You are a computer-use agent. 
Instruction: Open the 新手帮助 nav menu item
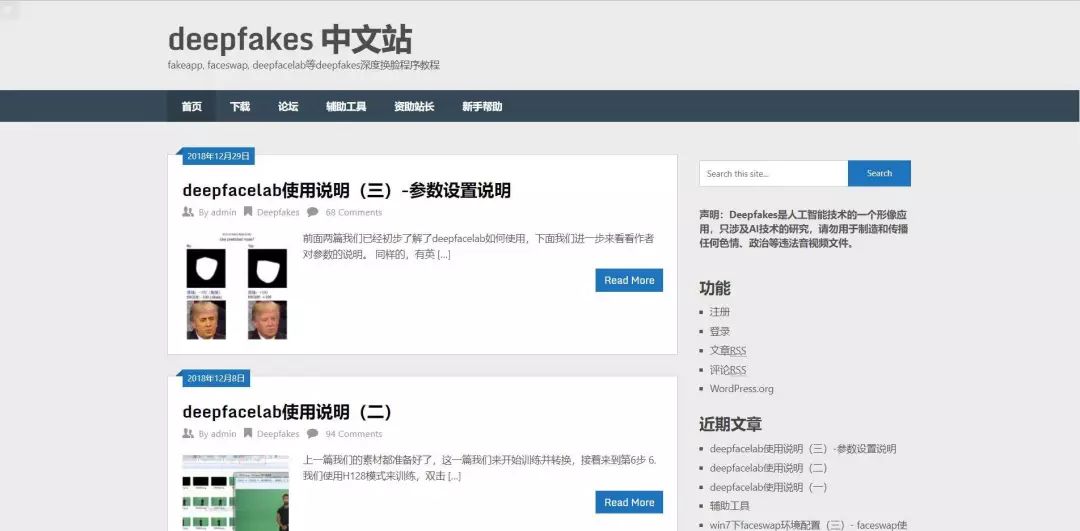coord(482,107)
